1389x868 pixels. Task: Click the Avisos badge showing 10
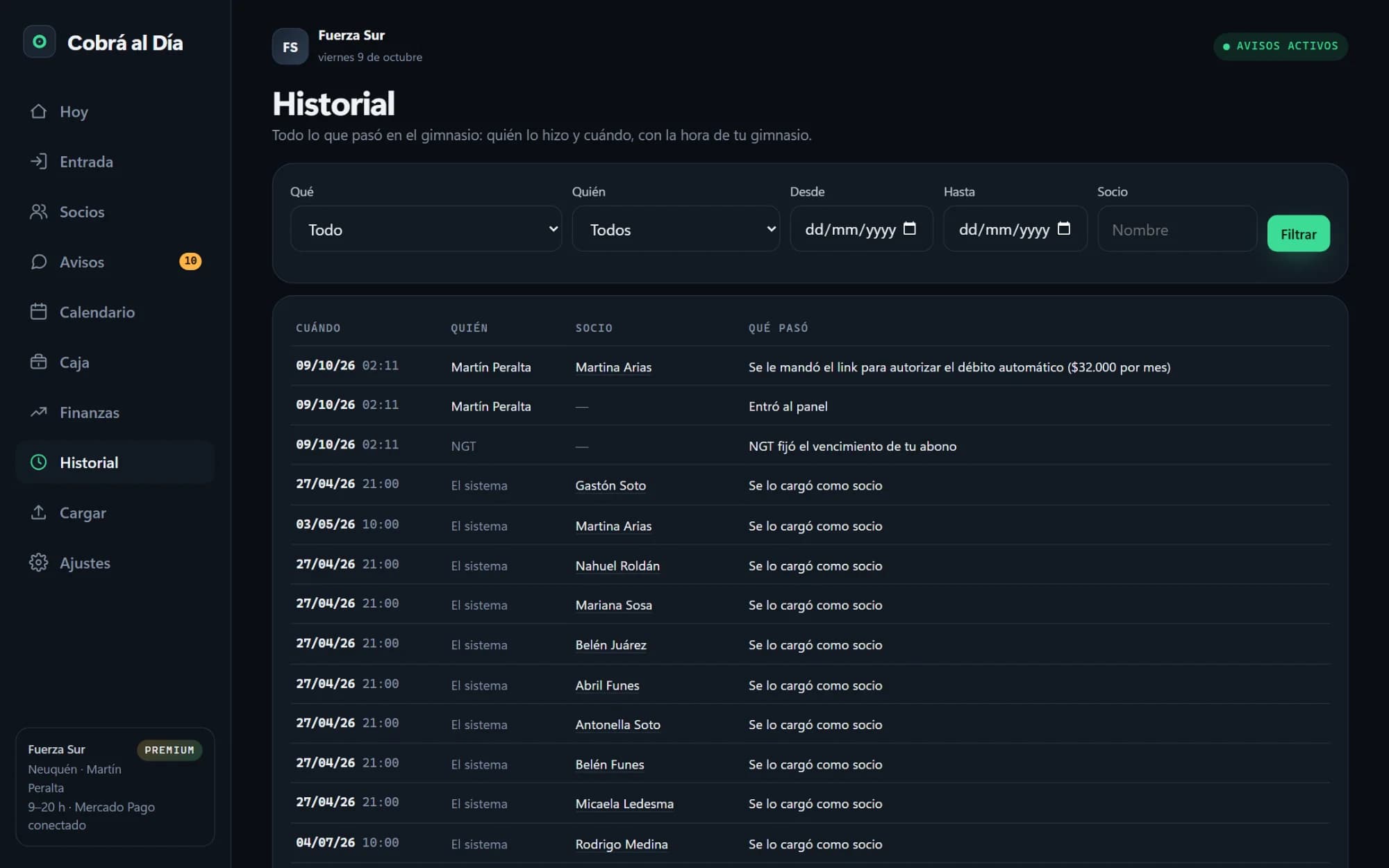coord(190,261)
